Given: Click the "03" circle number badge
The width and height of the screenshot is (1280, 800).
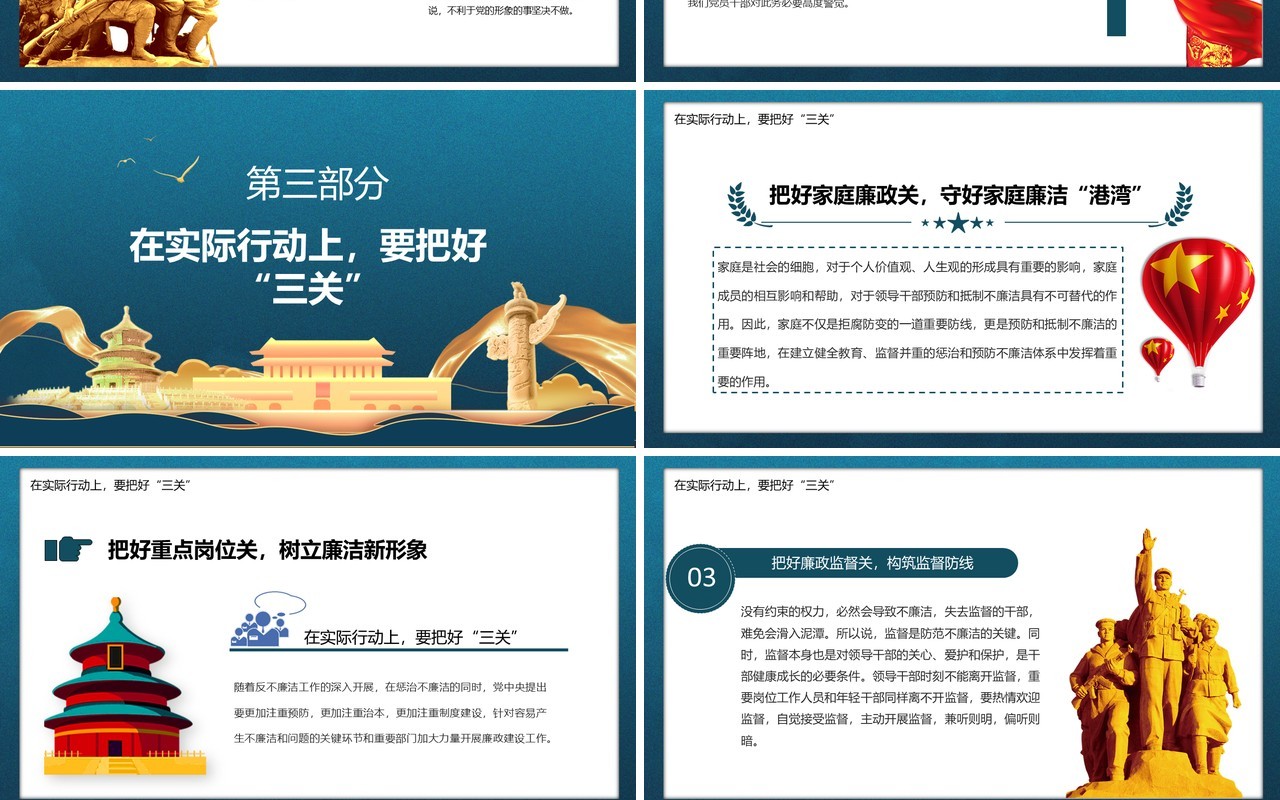Looking at the screenshot, I should click(701, 577).
